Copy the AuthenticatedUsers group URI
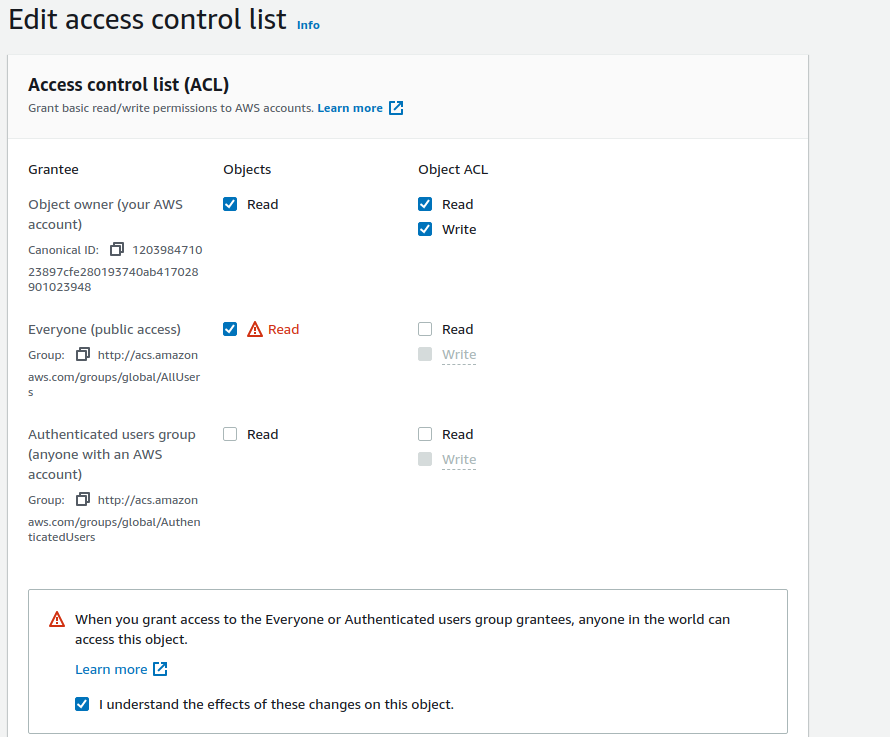Image resolution: width=890 pixels, height=737 pixels. (x=83, y=499)
